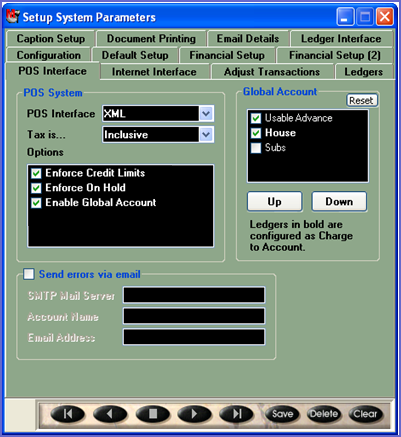Click the SMTP Mail Server input field
This screenshot has height=437, width=401.
194,295
